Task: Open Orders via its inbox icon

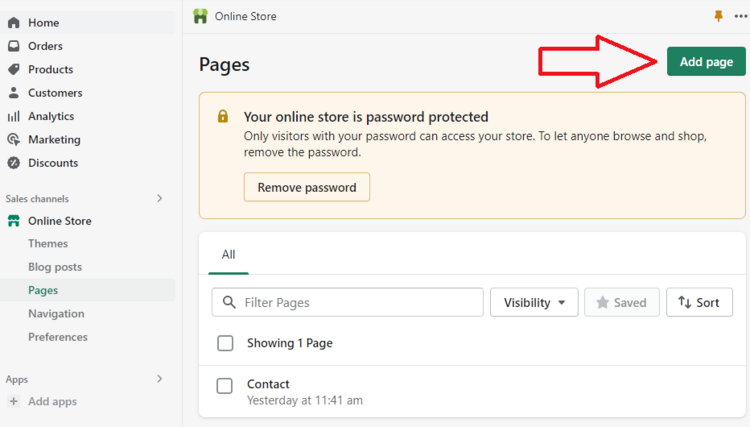Action: (14, 46)
